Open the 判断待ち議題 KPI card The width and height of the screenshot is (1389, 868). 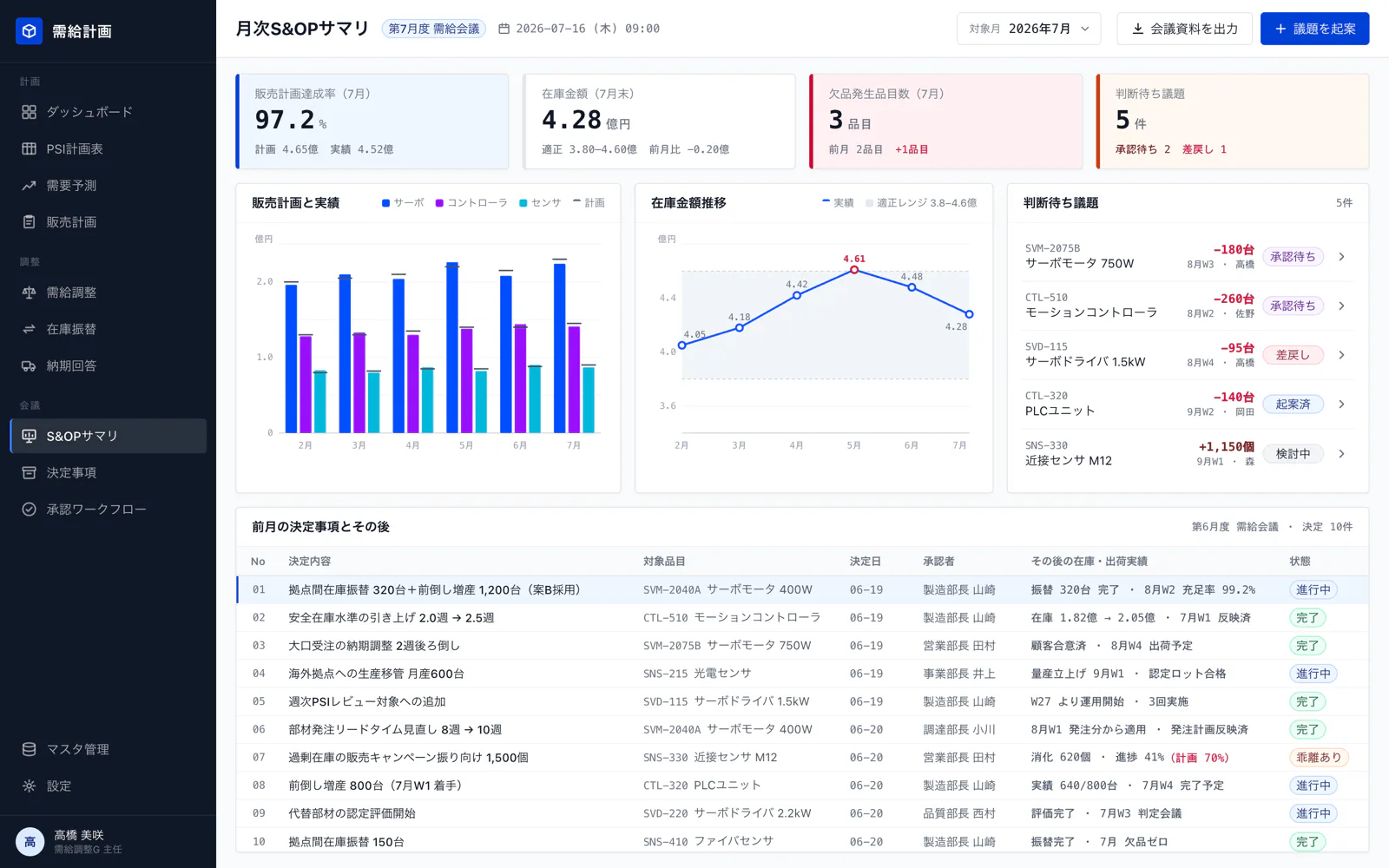click(1233, 122)
